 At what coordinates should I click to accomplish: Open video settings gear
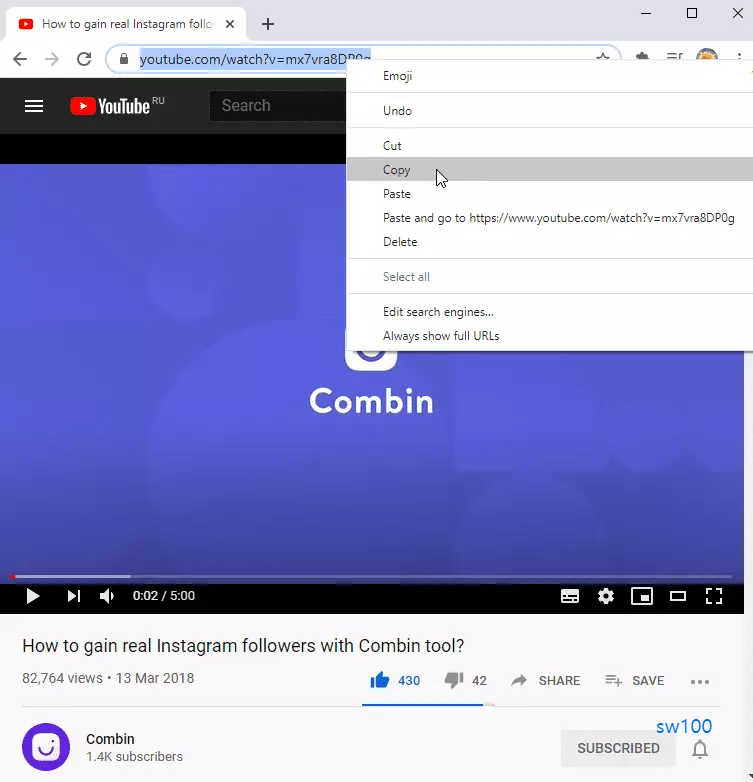point(606,596)
